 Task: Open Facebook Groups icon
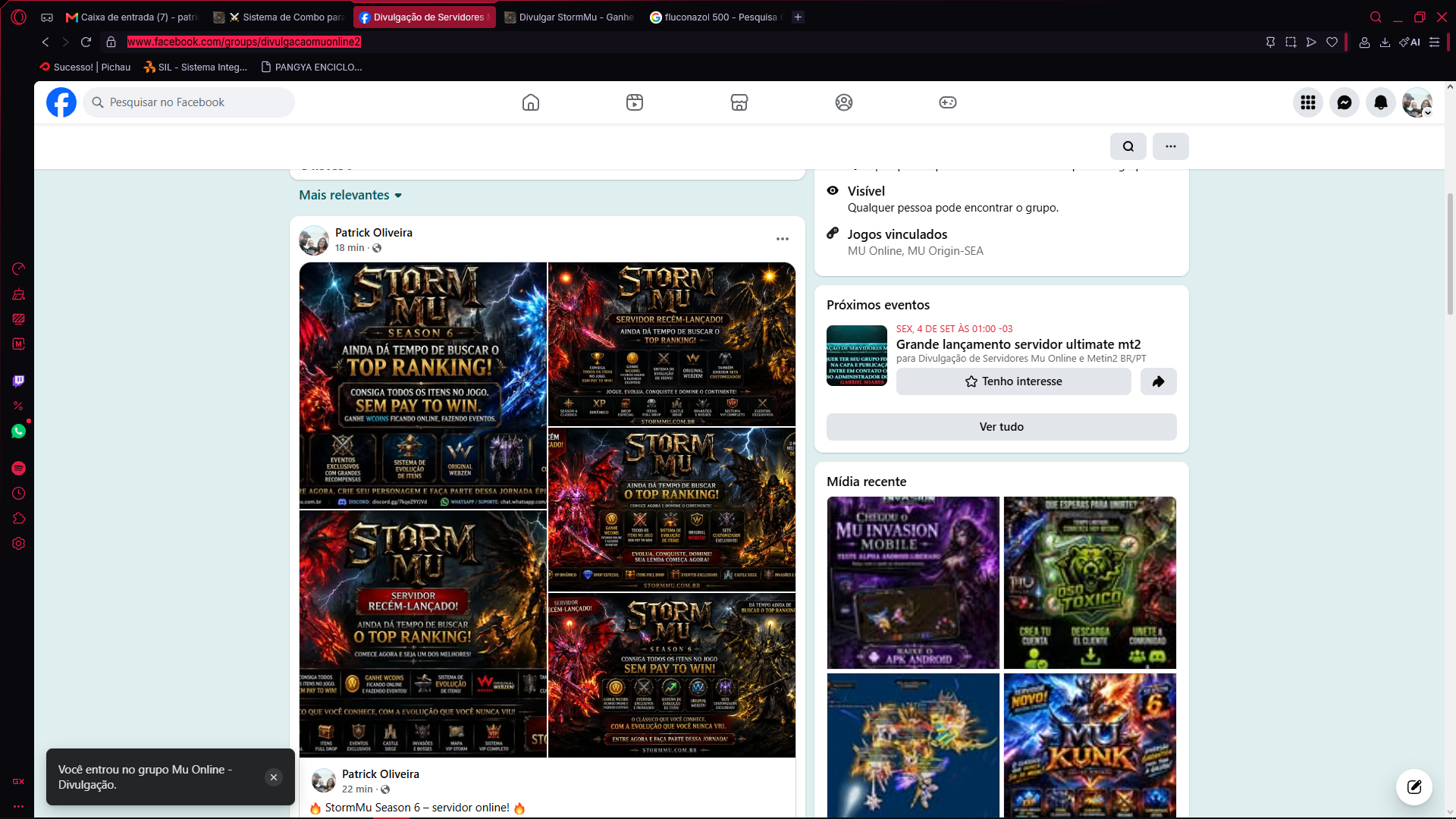844,102
